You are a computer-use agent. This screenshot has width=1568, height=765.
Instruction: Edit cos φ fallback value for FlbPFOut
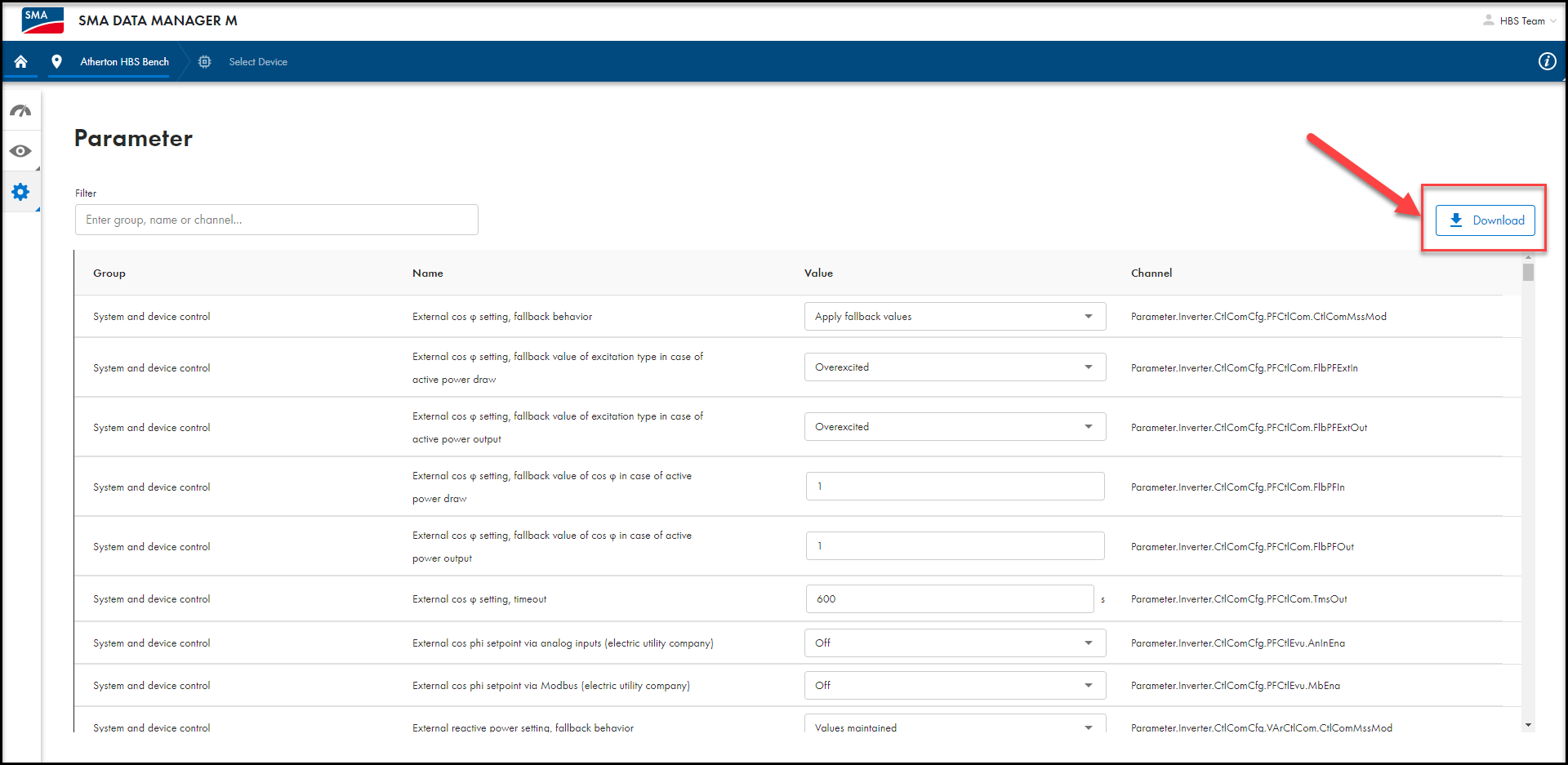pyautogui.click(x=955, y=546)
